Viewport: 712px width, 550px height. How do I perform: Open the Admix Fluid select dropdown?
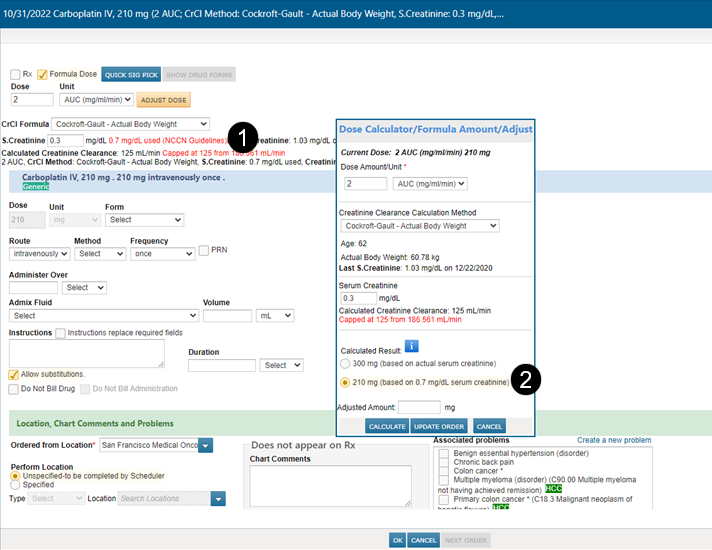pos(103,315)
